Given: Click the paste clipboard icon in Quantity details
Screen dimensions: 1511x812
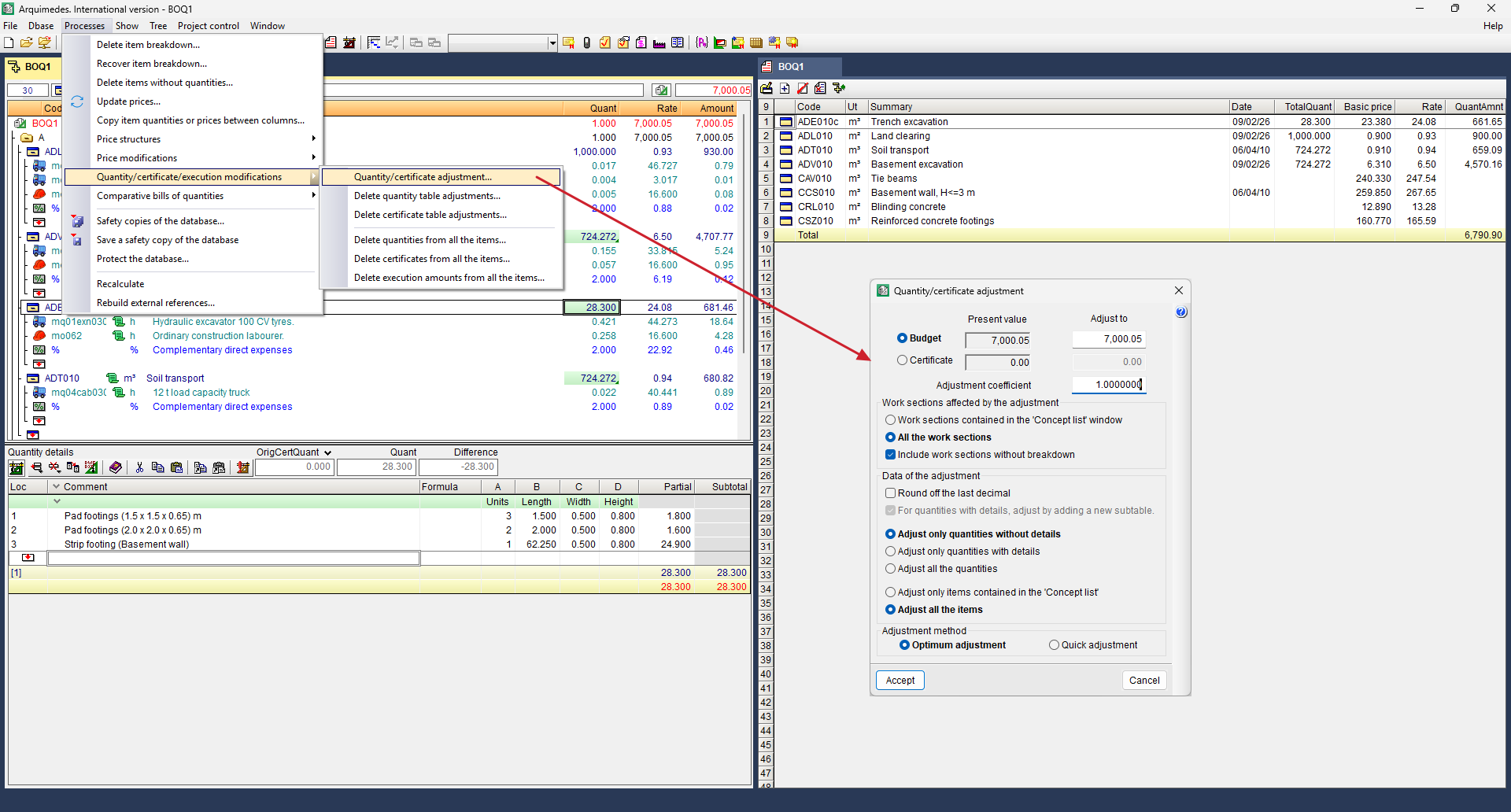Looking at the screenshot, I should pyautogui.click(x=176, y=467).
